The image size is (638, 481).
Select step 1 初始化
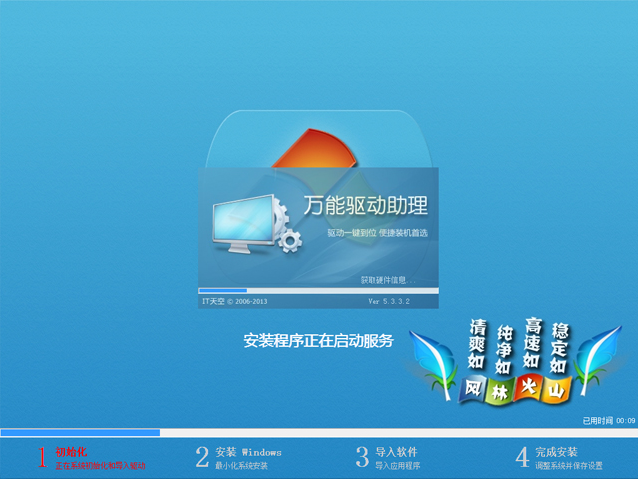[x=92, y=458]
